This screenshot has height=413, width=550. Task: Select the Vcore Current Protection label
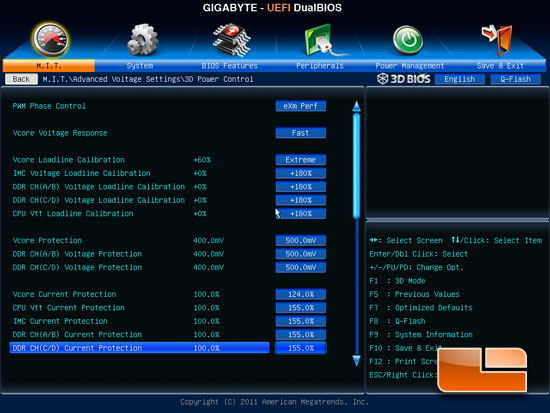tap(64, 294)
